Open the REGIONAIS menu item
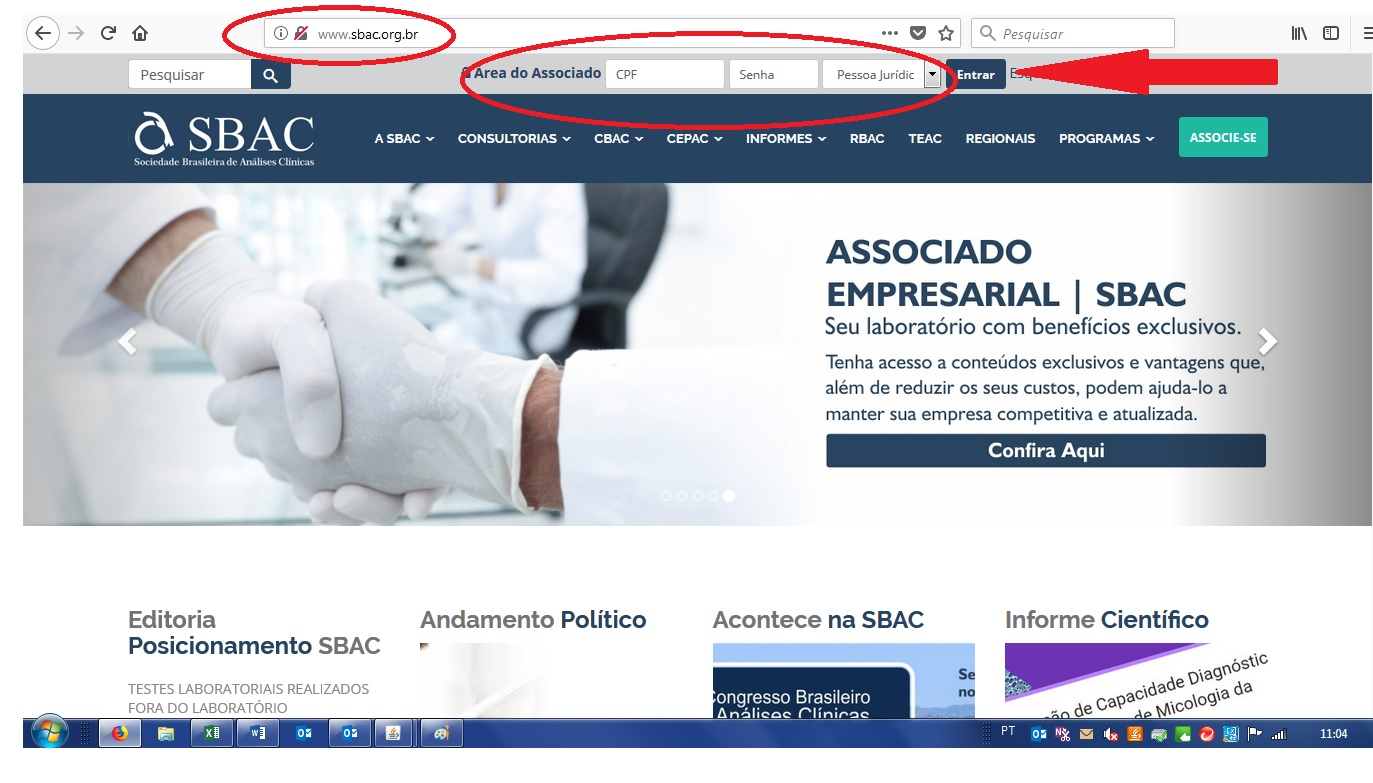The width and height of the screenshot is (1373, 783). click(x=1000, y=139)
